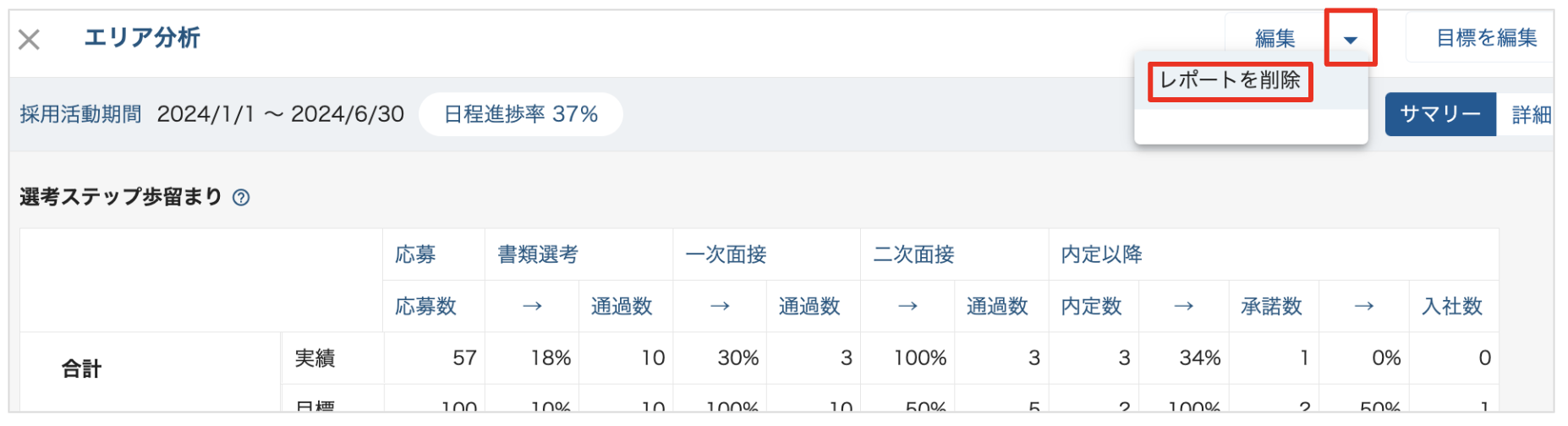Viewport: 1568px width, 426px height.
Task: Click the 合計 row label
Action: coord(81,369)
